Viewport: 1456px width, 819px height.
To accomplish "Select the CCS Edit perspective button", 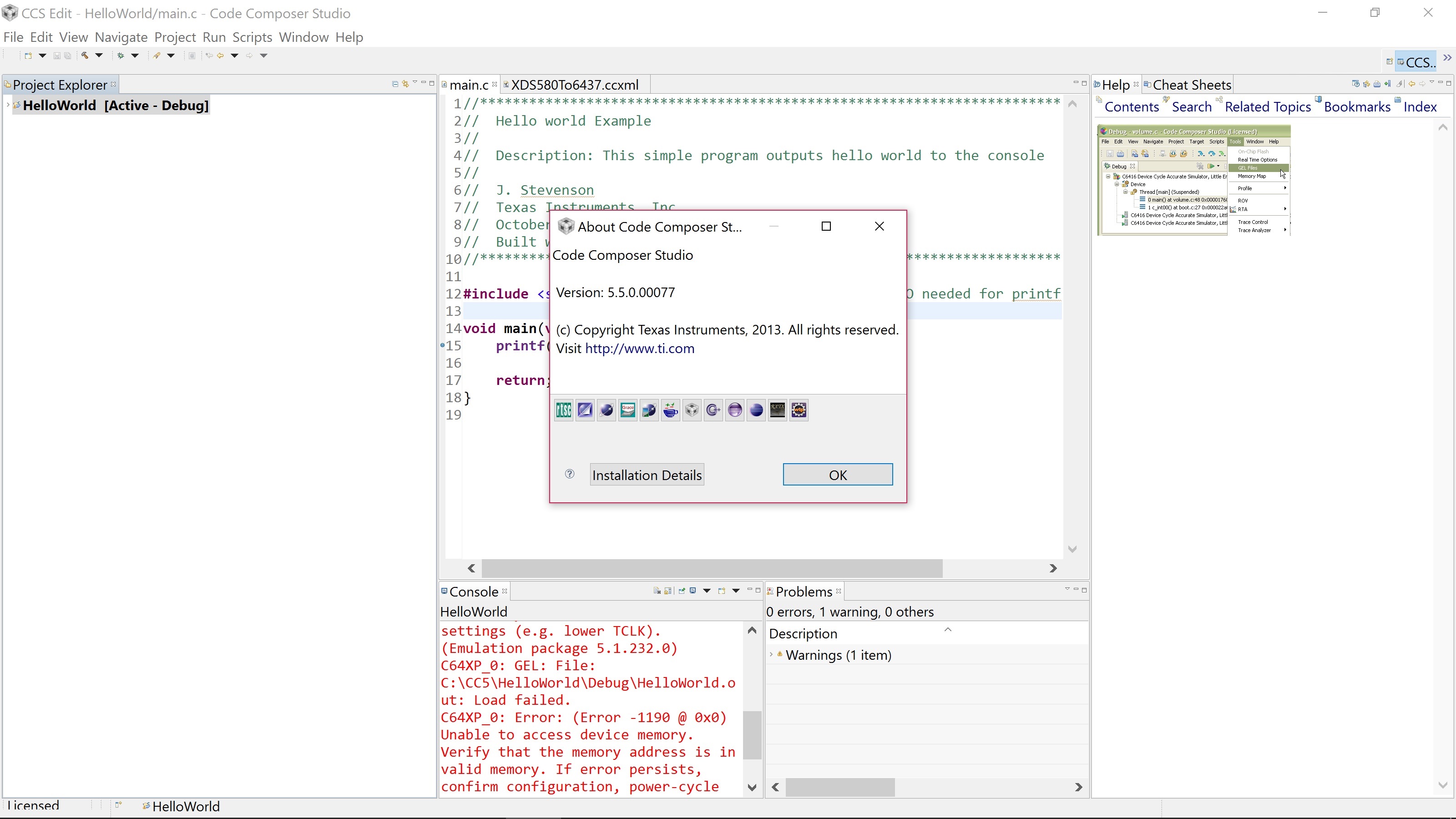I will 1416,61.
